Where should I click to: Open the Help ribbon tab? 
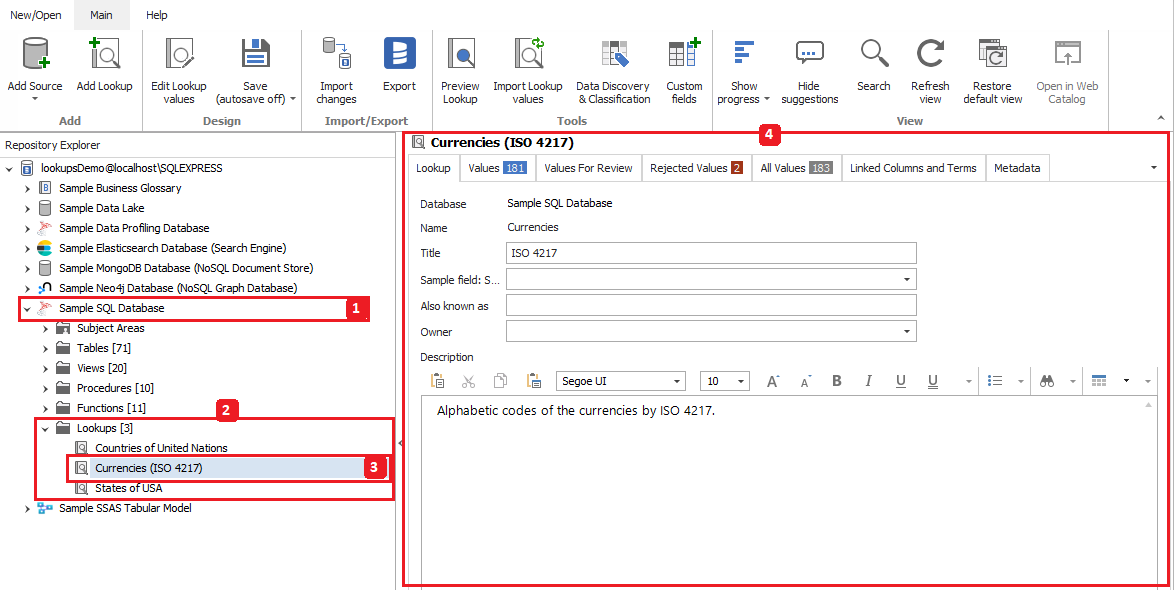point(157,15)
